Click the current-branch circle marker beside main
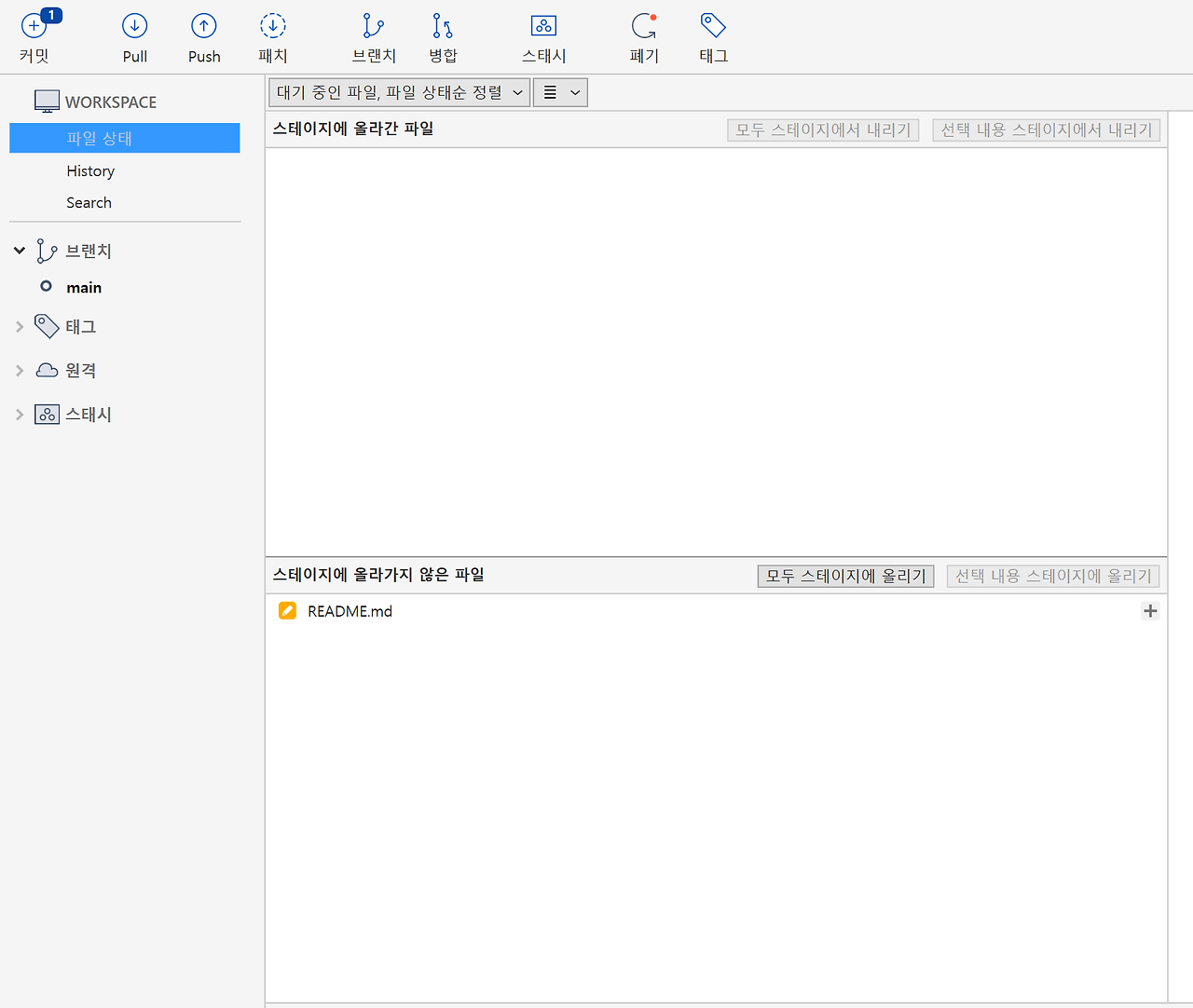 tap(46, 287)
